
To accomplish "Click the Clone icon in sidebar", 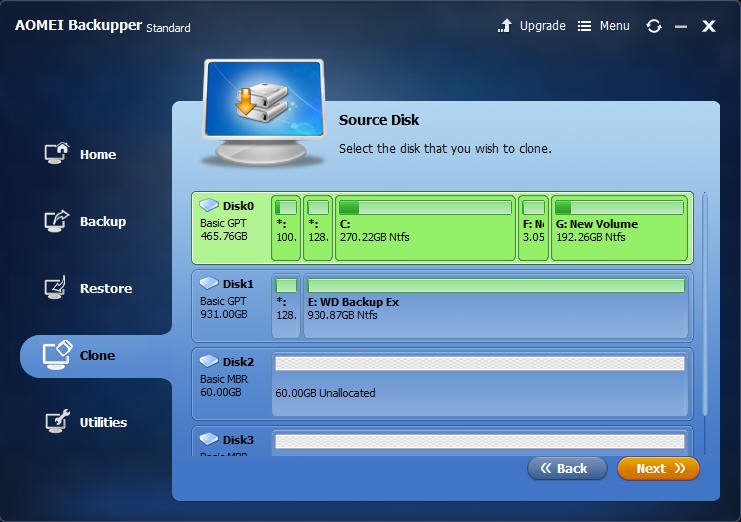I will point(57,355).
